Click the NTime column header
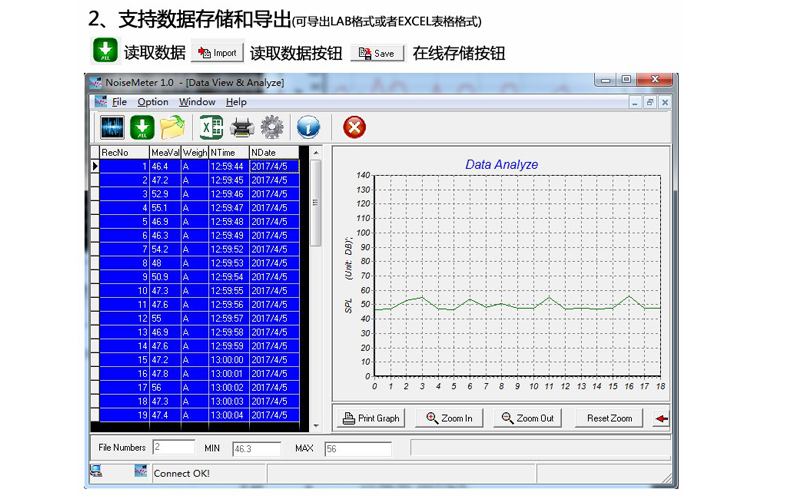Image resolution: width=790 pixels, height=498 pixels. [x=229, y=152]
